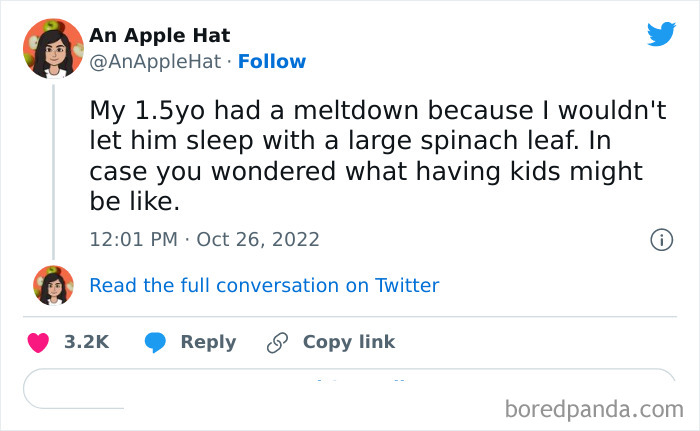
Task: Click the chain link copy icon
Action: click(277, 342)
